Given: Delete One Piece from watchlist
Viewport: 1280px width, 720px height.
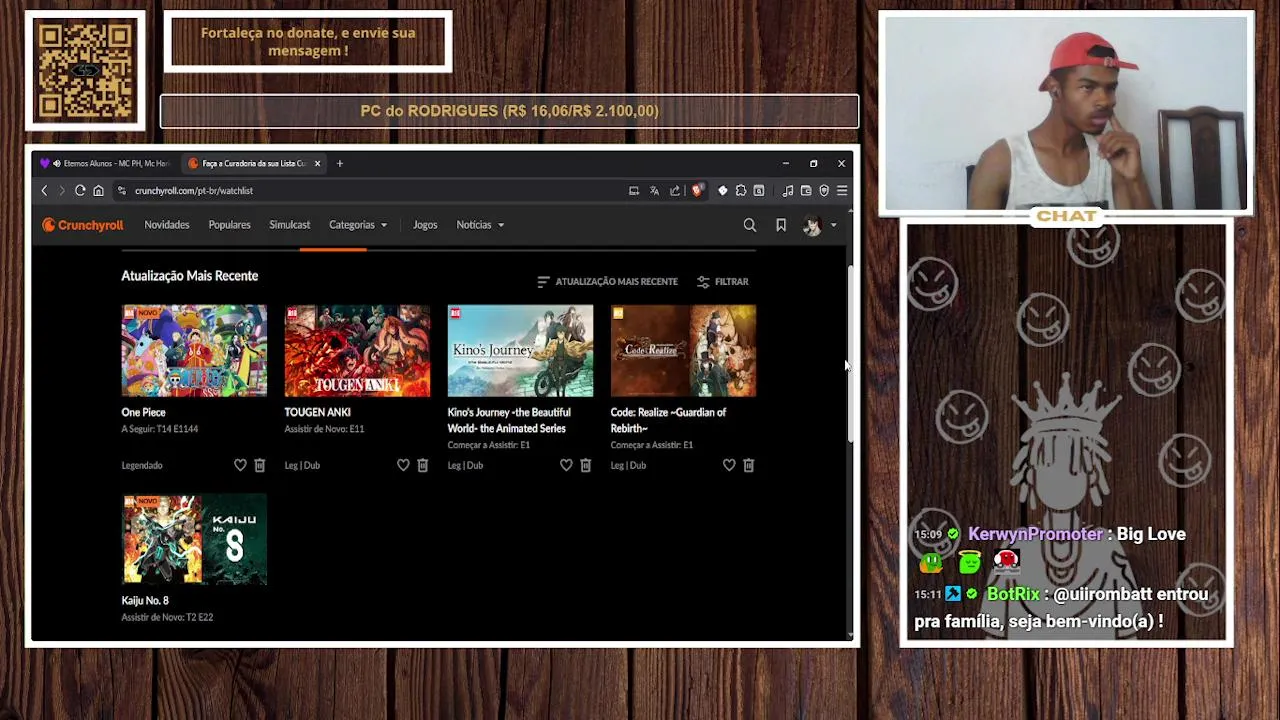Looking at the screenshot, I should tap(260, 465).
